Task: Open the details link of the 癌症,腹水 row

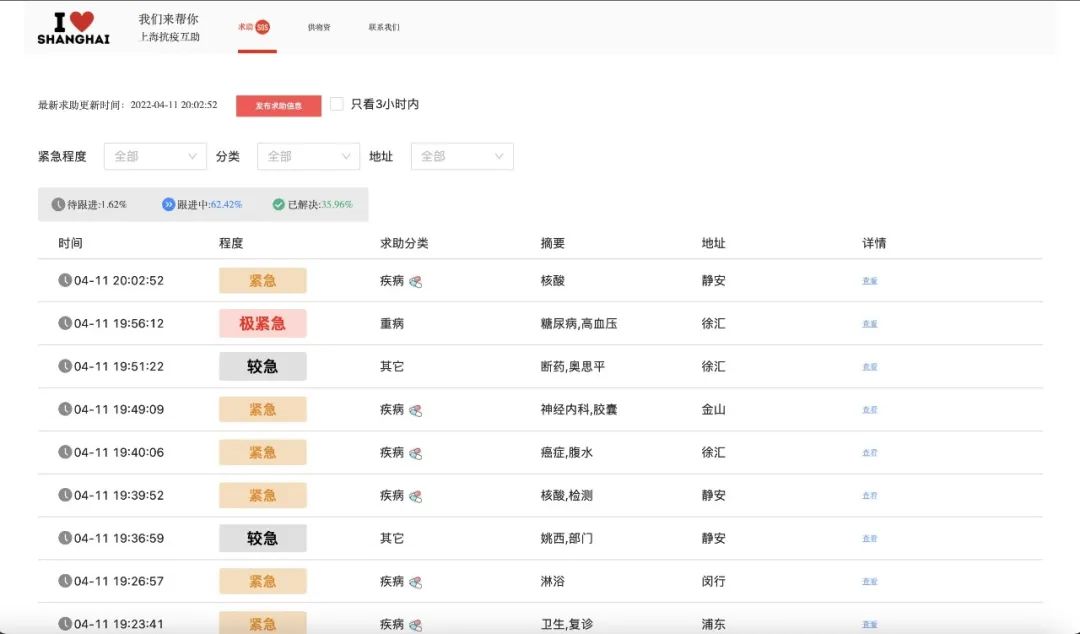Action: [870, 452]
